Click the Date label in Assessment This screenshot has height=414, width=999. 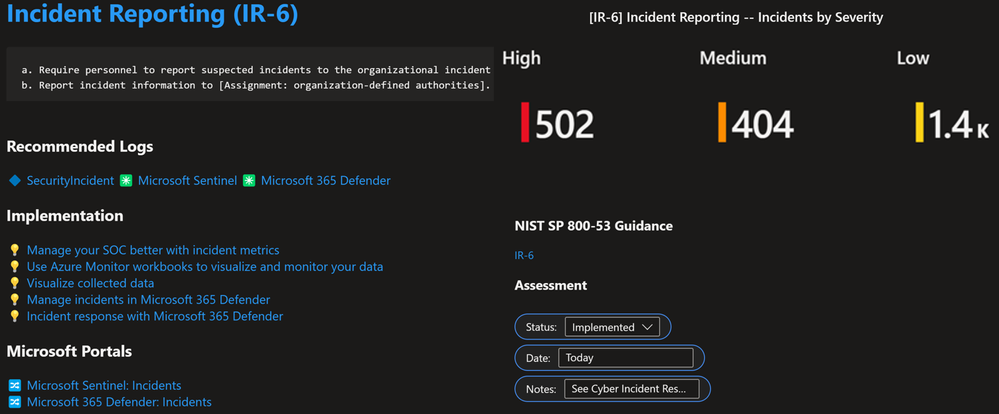538,359
